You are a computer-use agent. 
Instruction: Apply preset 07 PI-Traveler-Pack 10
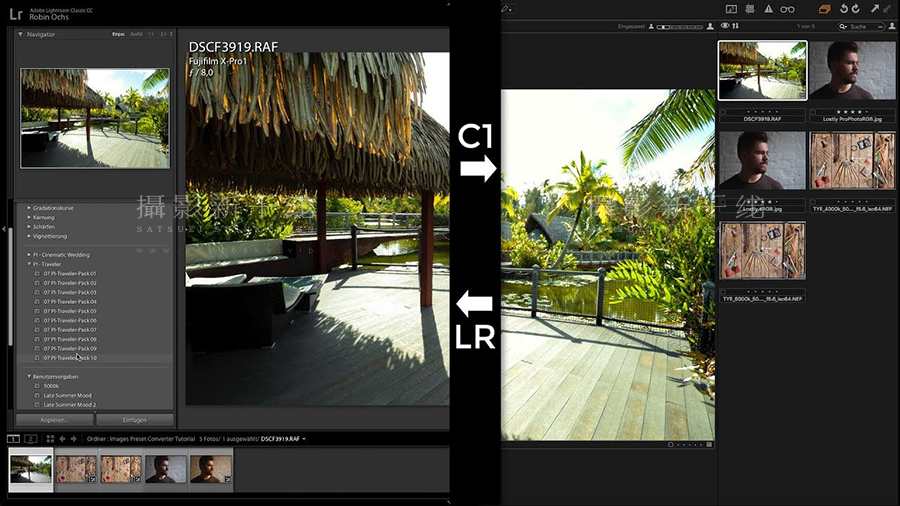coord(70,358)
